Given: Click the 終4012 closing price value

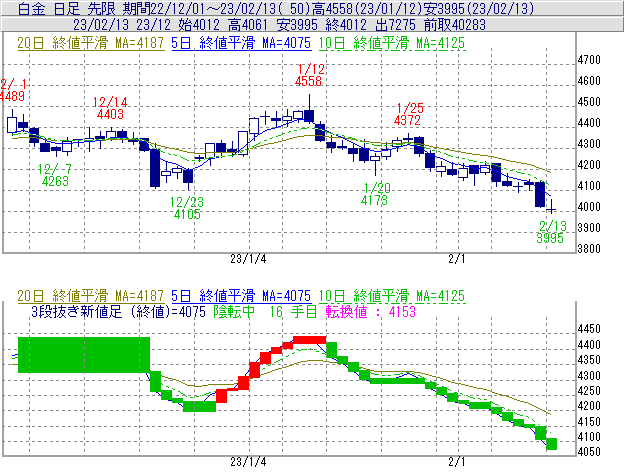Looking at the screenshot, I should point(346,25).
